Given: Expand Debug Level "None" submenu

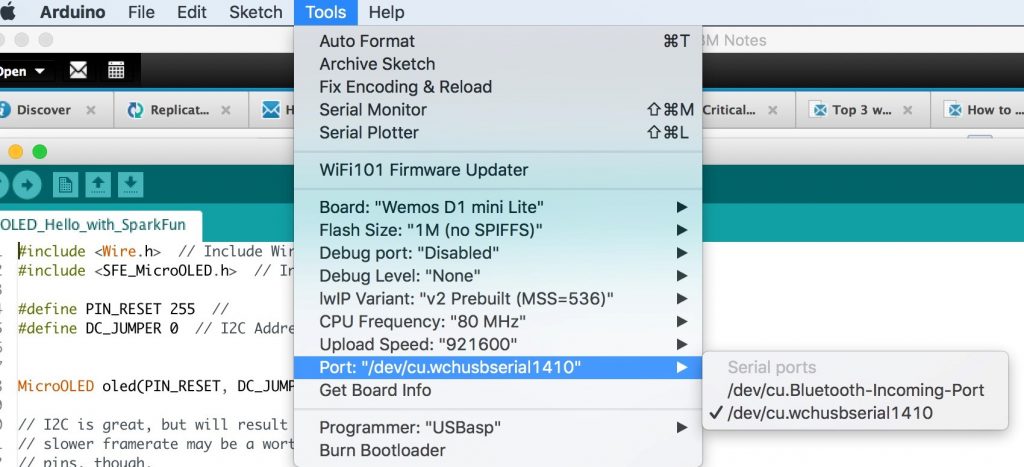Looking at the screenshot, I should coord(498,276).
